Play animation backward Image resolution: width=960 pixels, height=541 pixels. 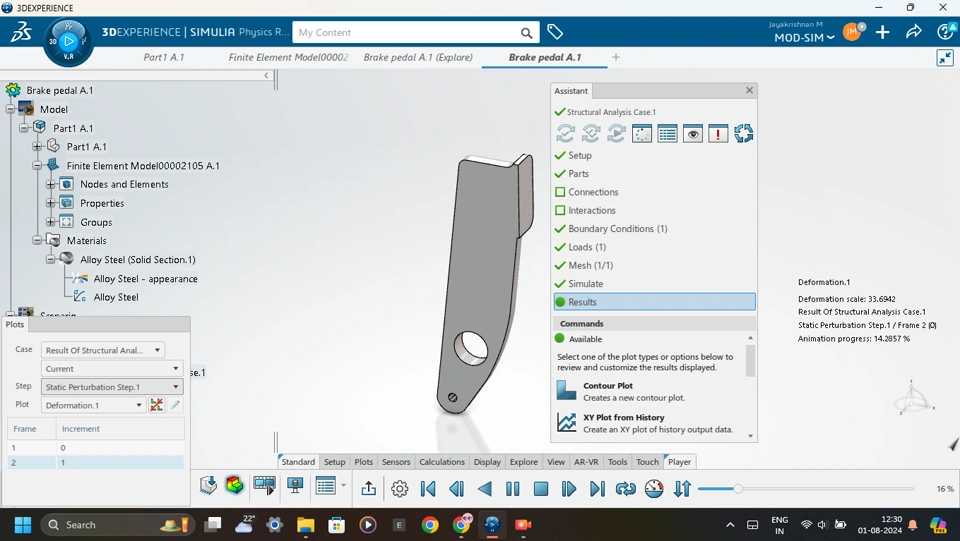click(x=485, y=489)
